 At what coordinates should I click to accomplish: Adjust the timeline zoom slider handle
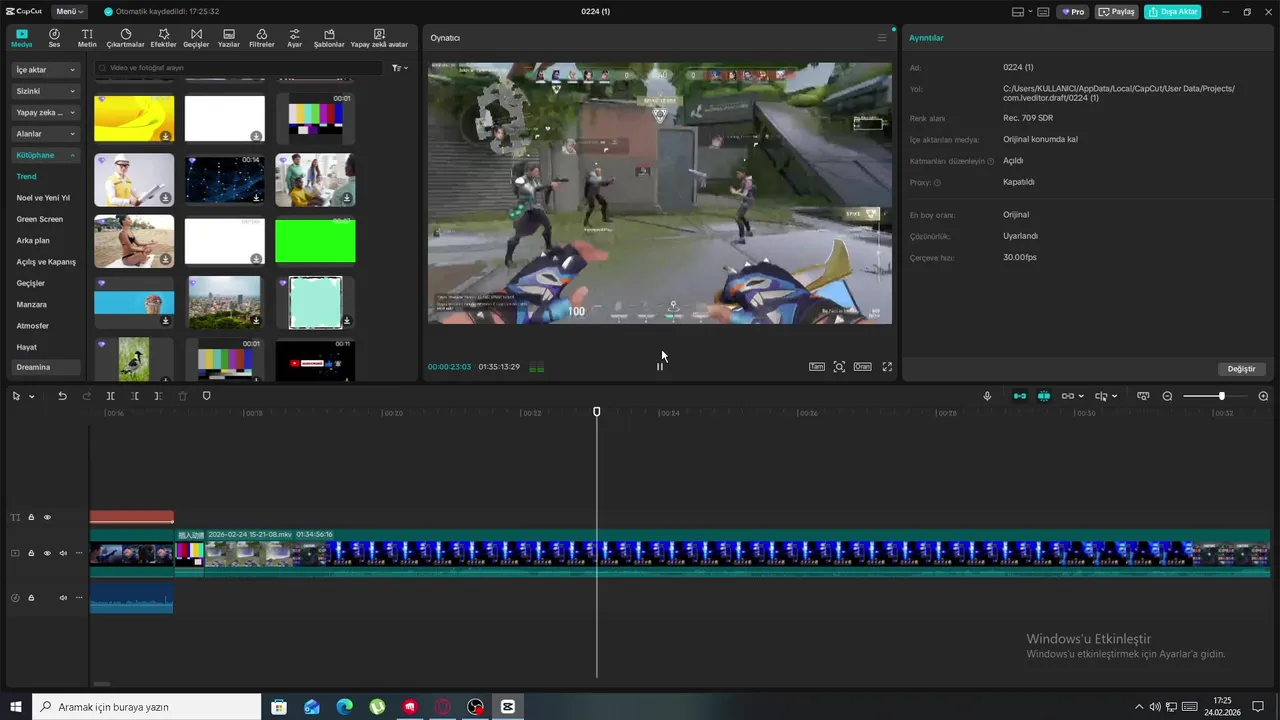(x=1221, y=396)
